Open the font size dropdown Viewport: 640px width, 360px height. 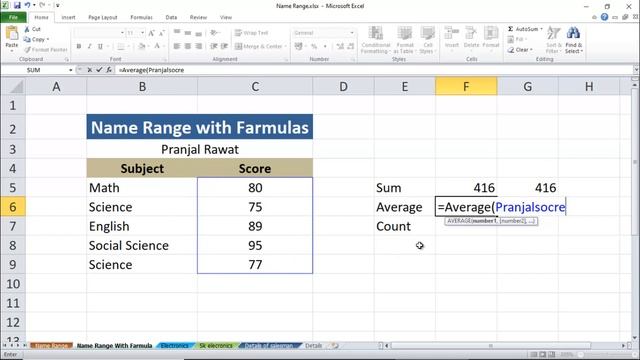(142, 33)
